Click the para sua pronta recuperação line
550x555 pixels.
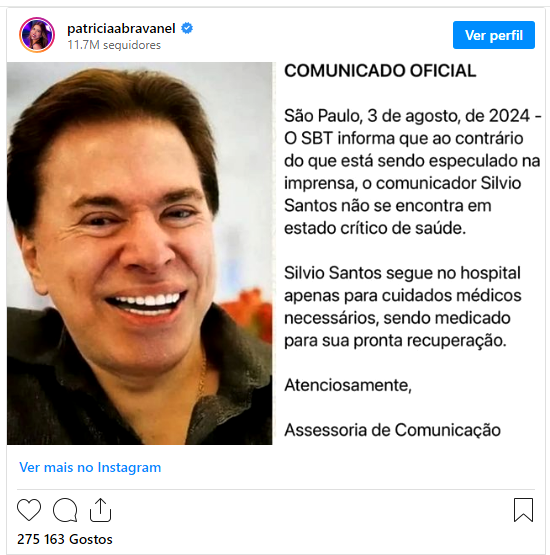(395, 341)
